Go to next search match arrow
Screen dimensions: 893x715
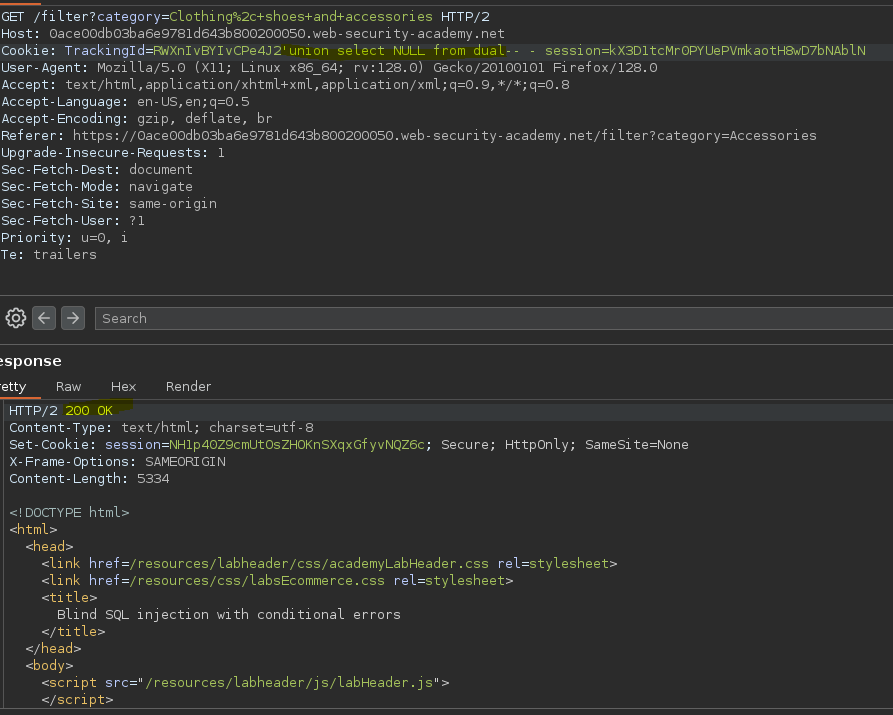click(73, 318)
